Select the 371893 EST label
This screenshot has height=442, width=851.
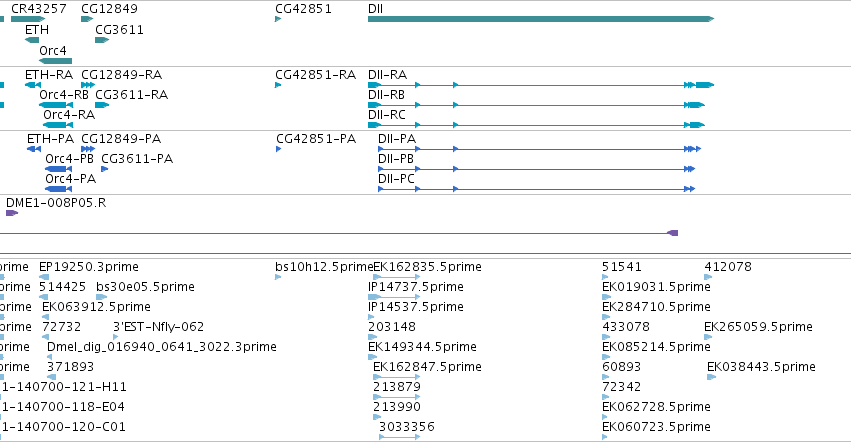pos(71,367)
